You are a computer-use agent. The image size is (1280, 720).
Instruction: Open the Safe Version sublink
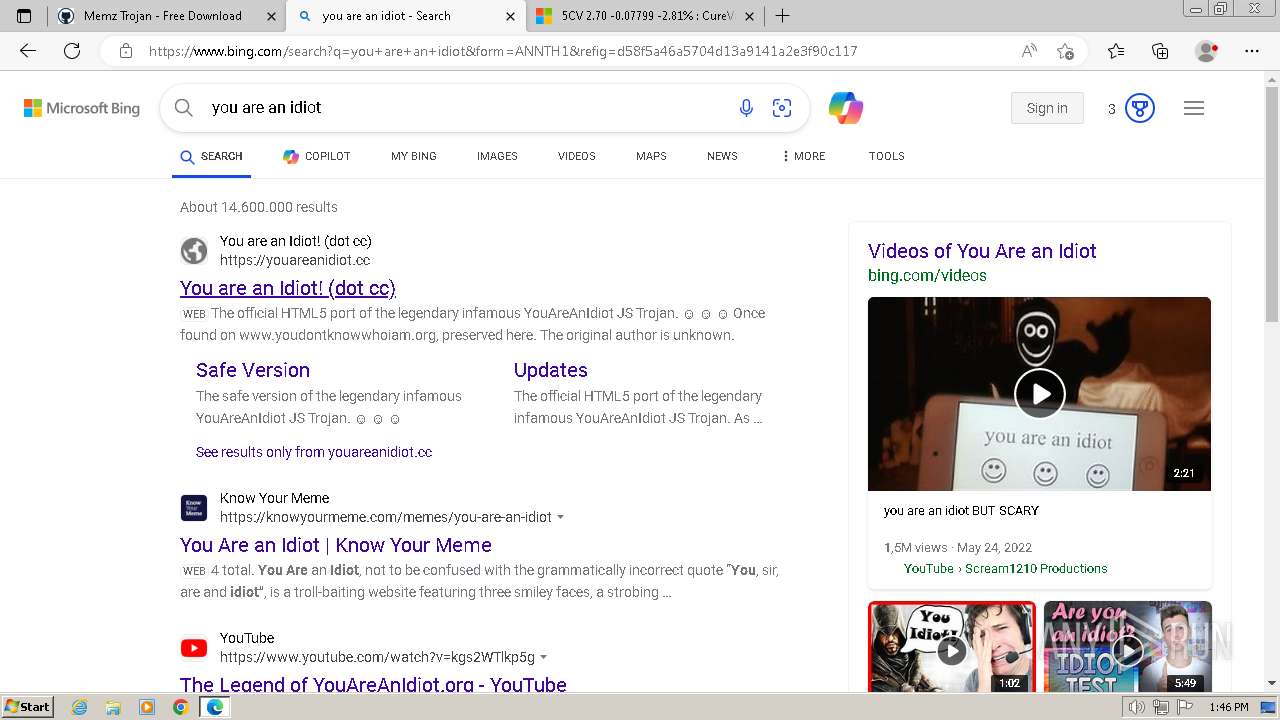(253, 370)
